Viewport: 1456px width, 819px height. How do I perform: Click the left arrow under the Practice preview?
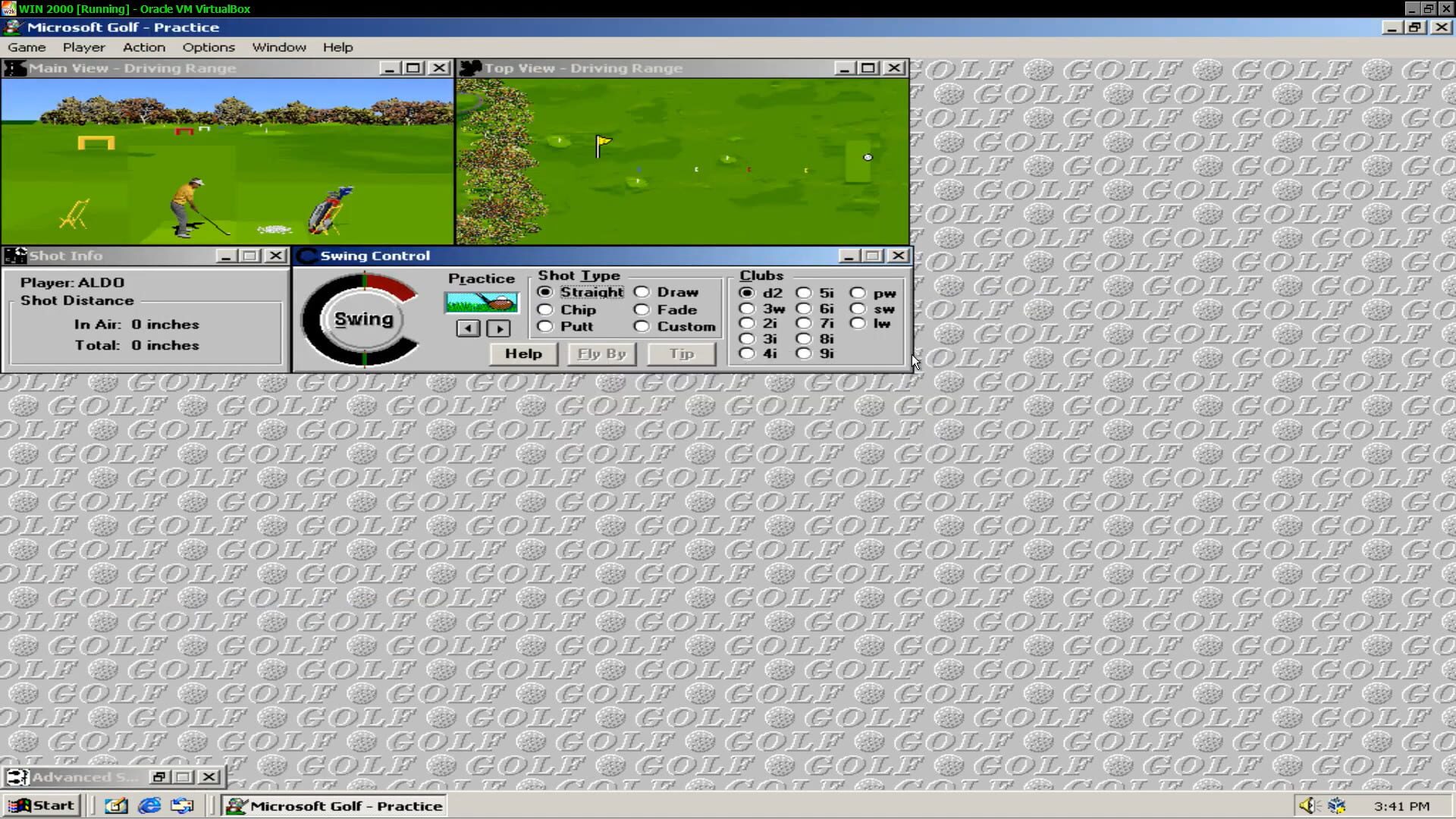tap(467, 328)
